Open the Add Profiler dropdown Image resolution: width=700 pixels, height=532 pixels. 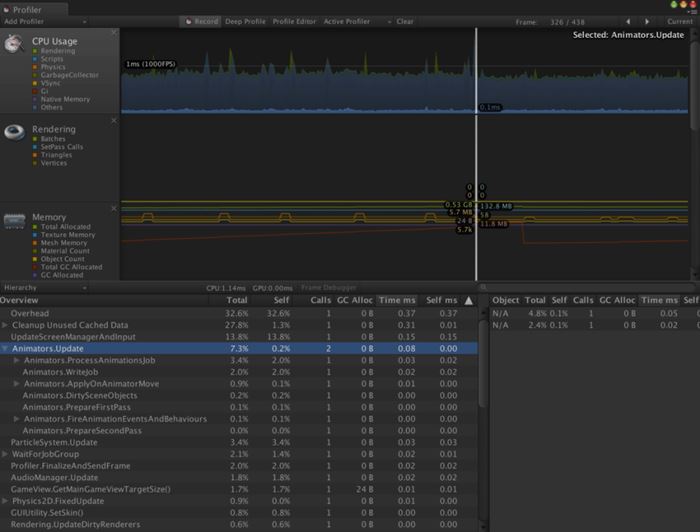point(26,21)
